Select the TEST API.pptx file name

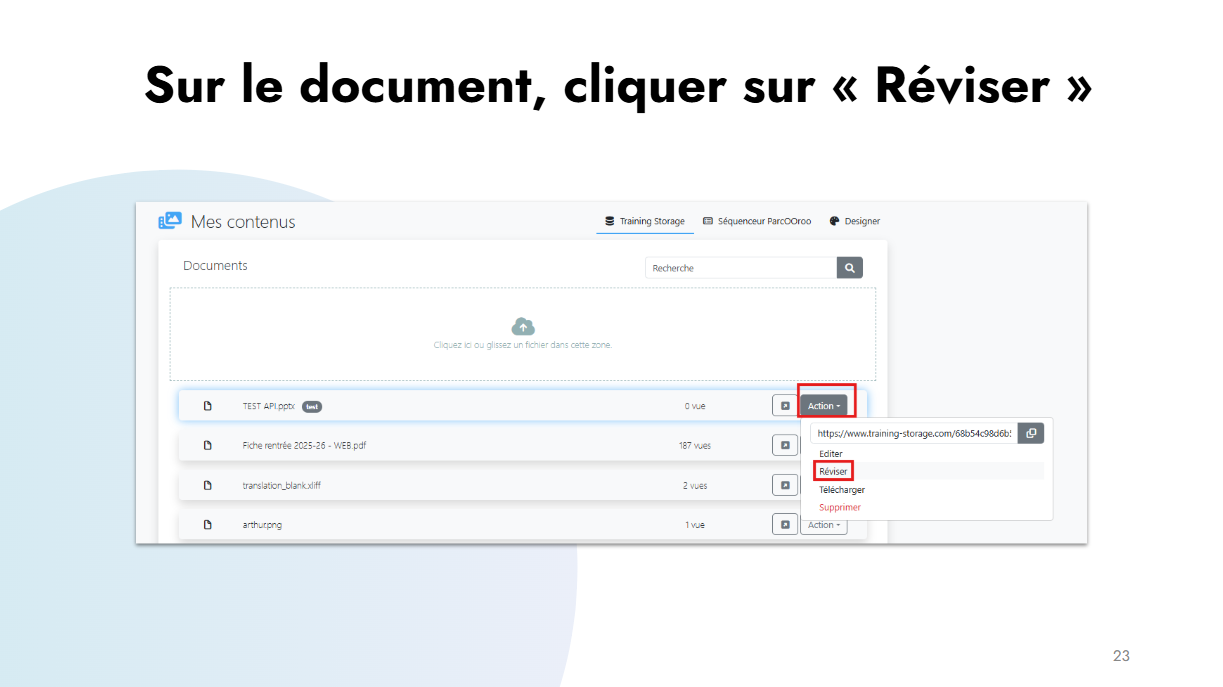[269, 406]
